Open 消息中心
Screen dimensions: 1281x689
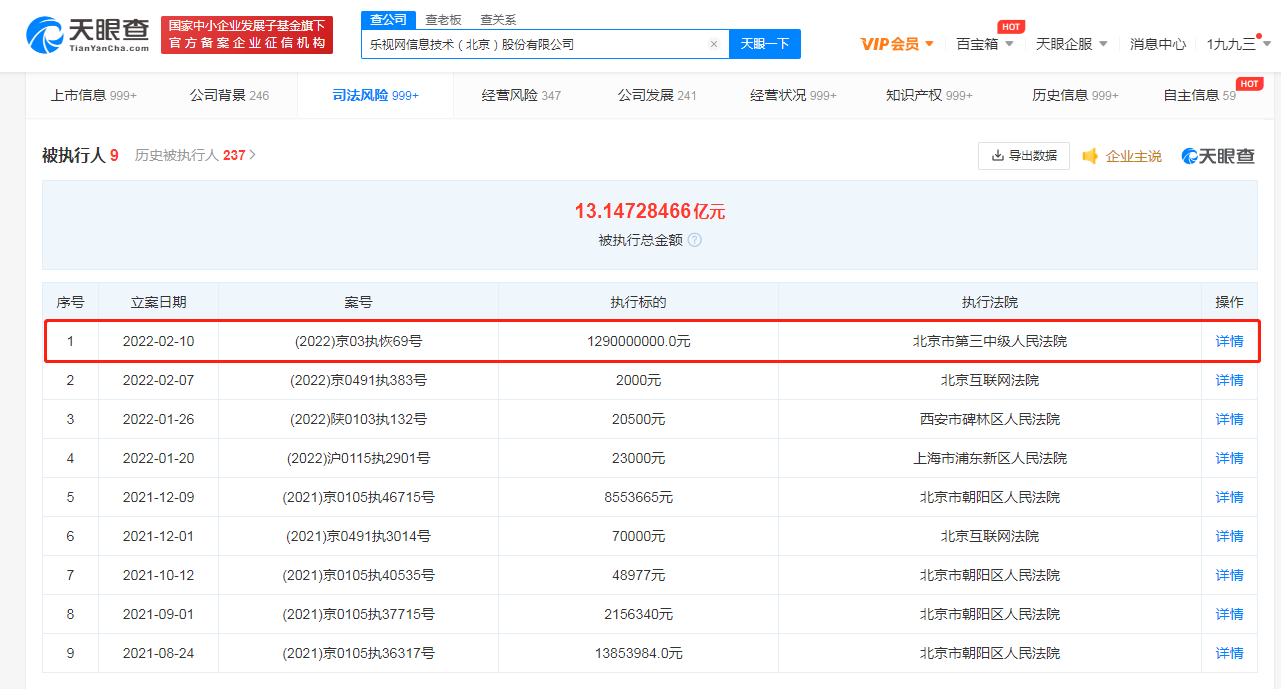coord(1158,44)
